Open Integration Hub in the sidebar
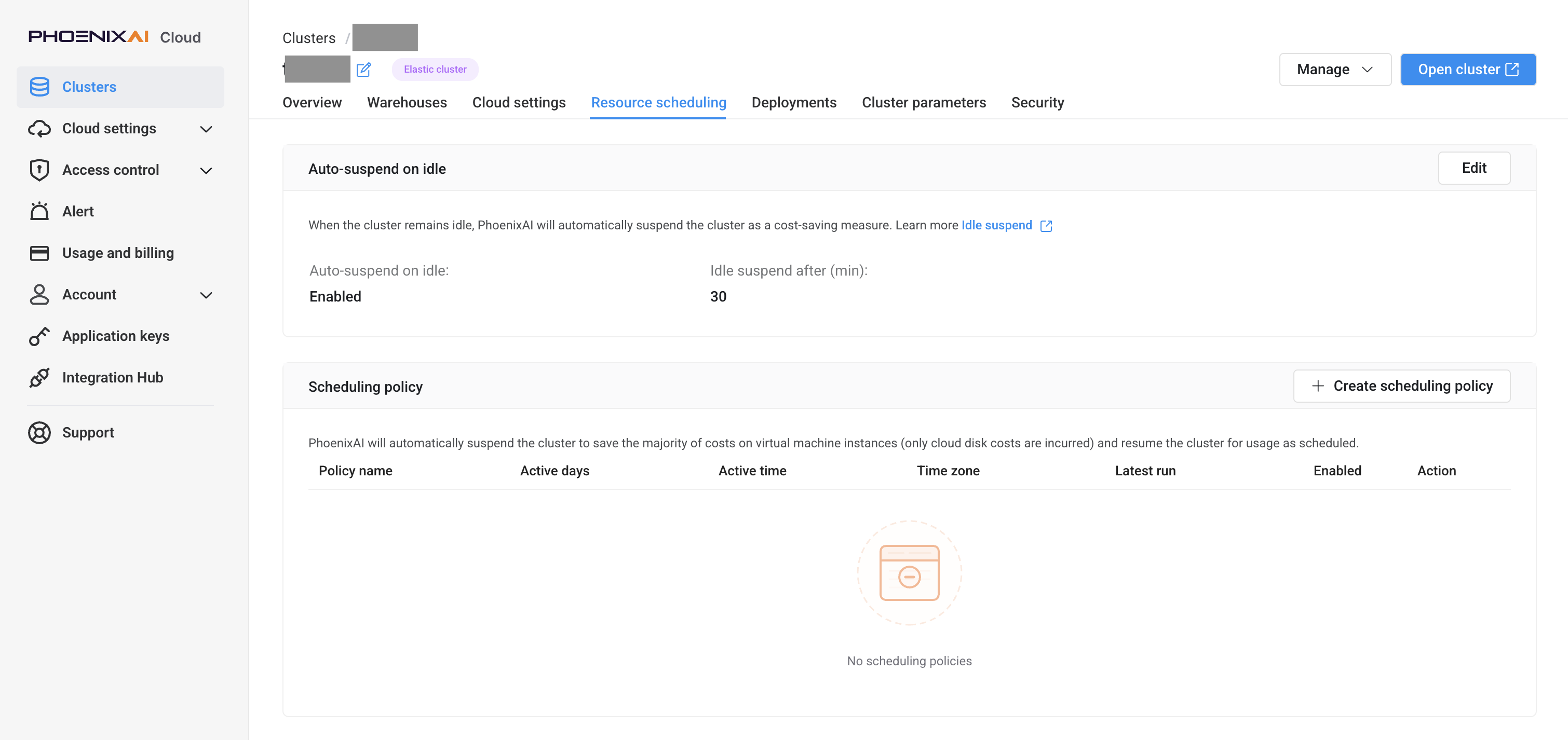The image size is (1568, 740). click(120, 377)
